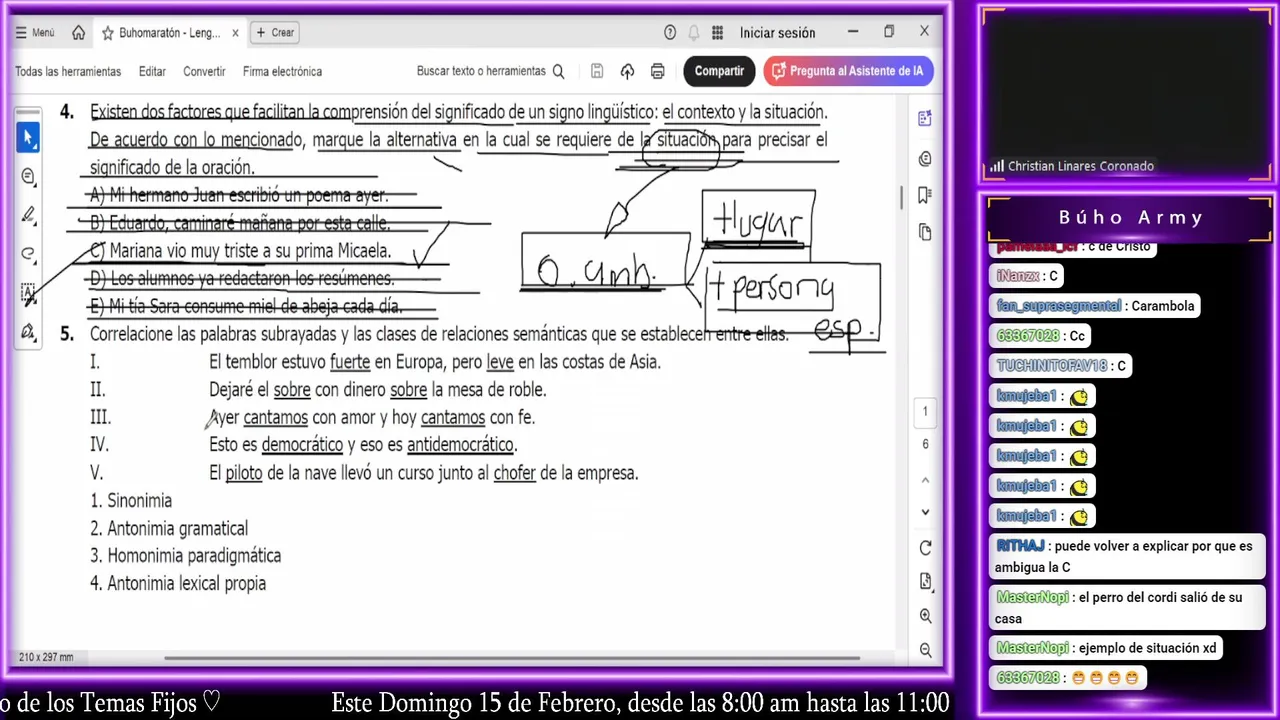Click Pregunta al Asistente de IA
1280x720 pixels.
pos(848,71)
